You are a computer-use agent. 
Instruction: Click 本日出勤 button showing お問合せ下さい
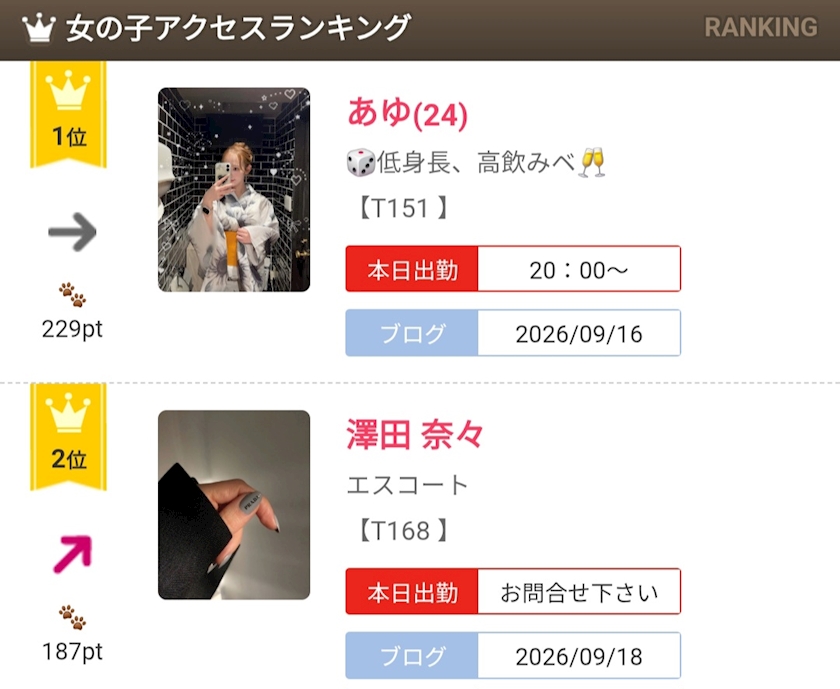click(513, 591)
